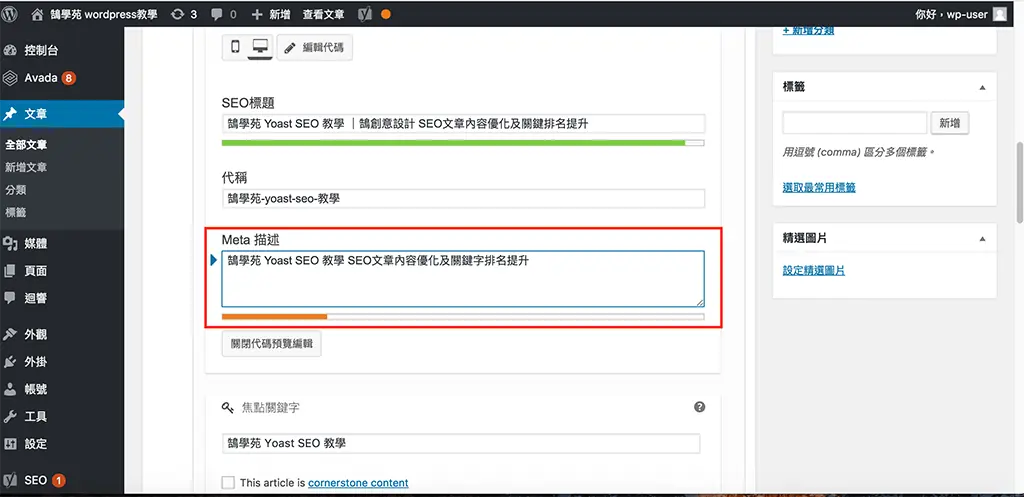Open the updates icon showing 3
Screen dimensions: 1024x497
pos(177,14)
